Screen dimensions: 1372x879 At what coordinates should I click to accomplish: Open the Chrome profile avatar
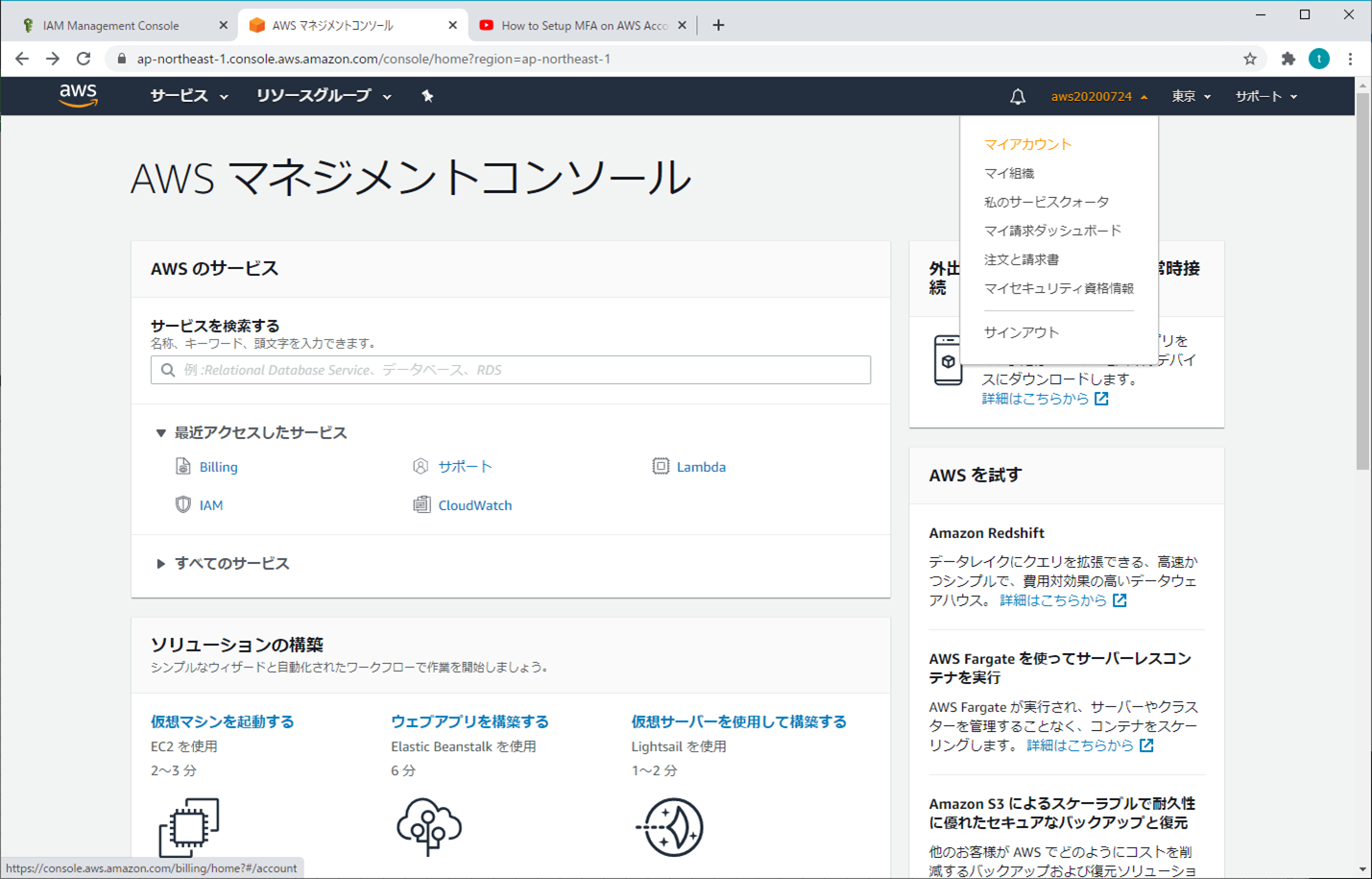pyautogui.click(x=1319, y=59)
